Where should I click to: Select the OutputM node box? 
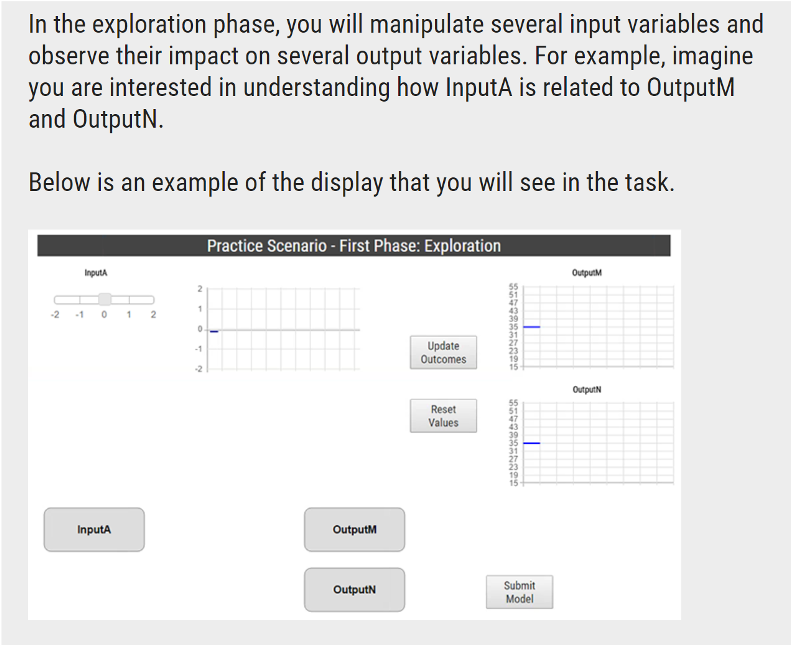pyautogui.click(x=354, y=530)
